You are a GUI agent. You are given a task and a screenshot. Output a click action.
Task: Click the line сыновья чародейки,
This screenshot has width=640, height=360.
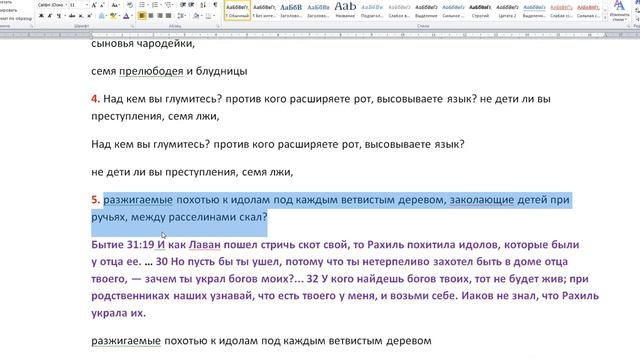click(143, 44)
